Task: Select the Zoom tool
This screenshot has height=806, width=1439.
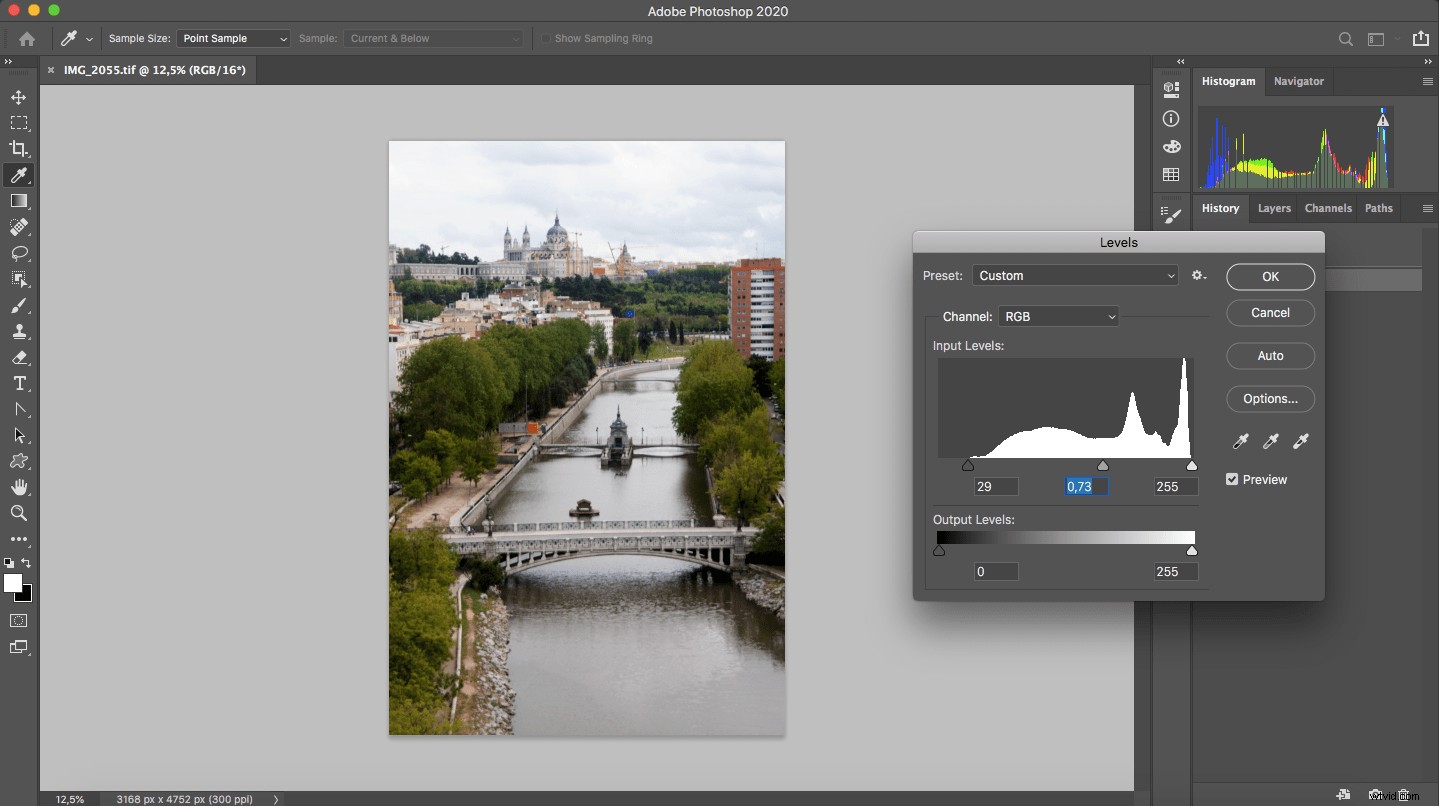Action: point(18,514)
